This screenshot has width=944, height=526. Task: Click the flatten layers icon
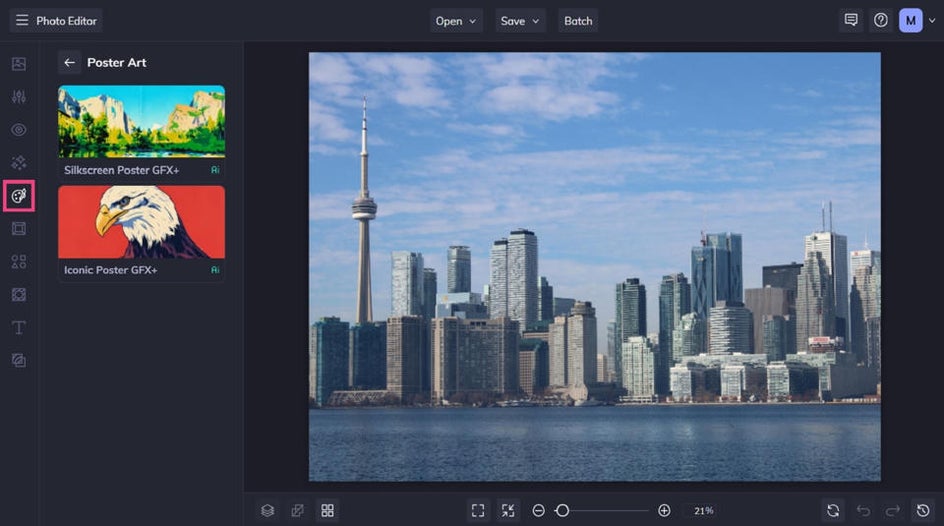coord(297,510)
